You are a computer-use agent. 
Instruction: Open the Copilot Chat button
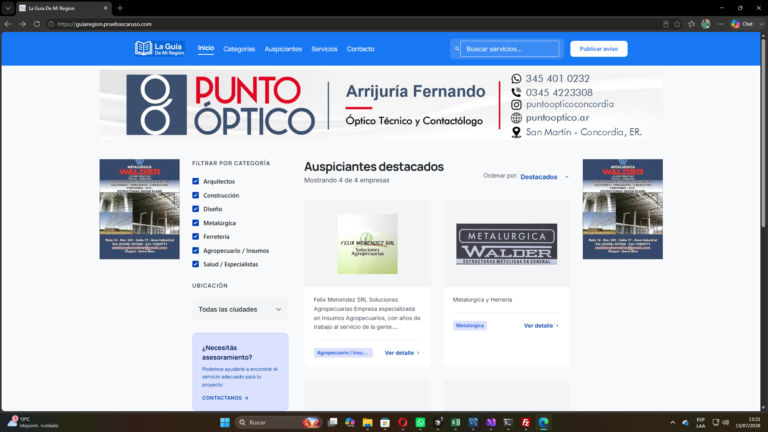[742, 24]
